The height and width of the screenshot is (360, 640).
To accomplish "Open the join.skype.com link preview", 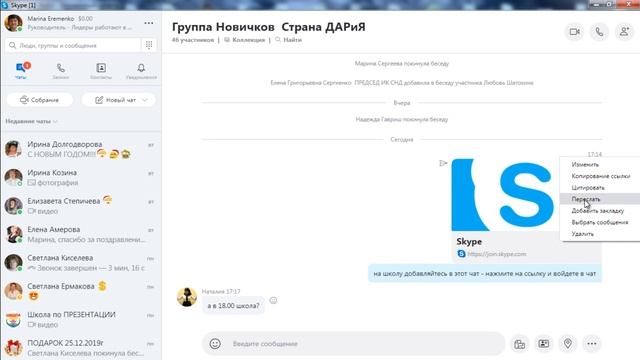I will coord(497,254).
